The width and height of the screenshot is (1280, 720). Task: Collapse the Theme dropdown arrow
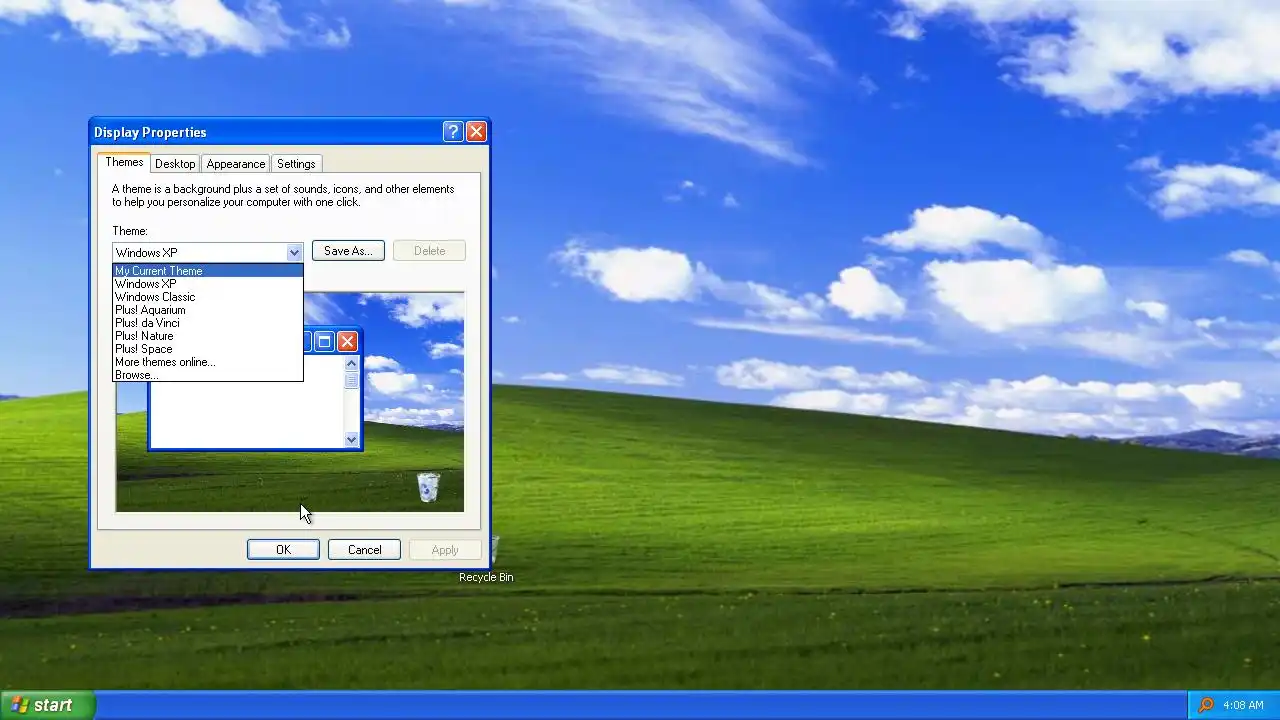294,253
